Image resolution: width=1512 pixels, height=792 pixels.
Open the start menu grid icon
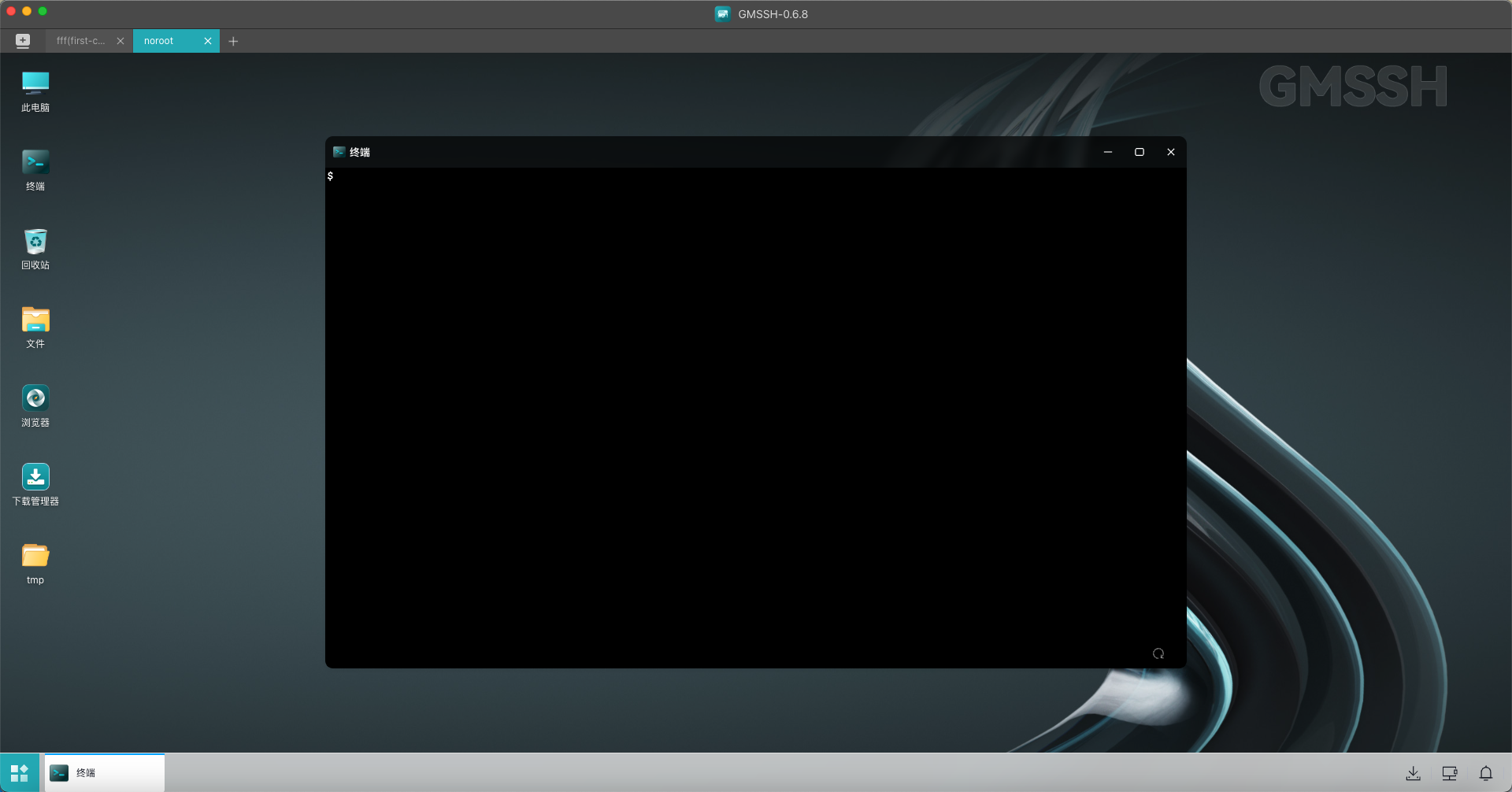(x=20, y=773)
